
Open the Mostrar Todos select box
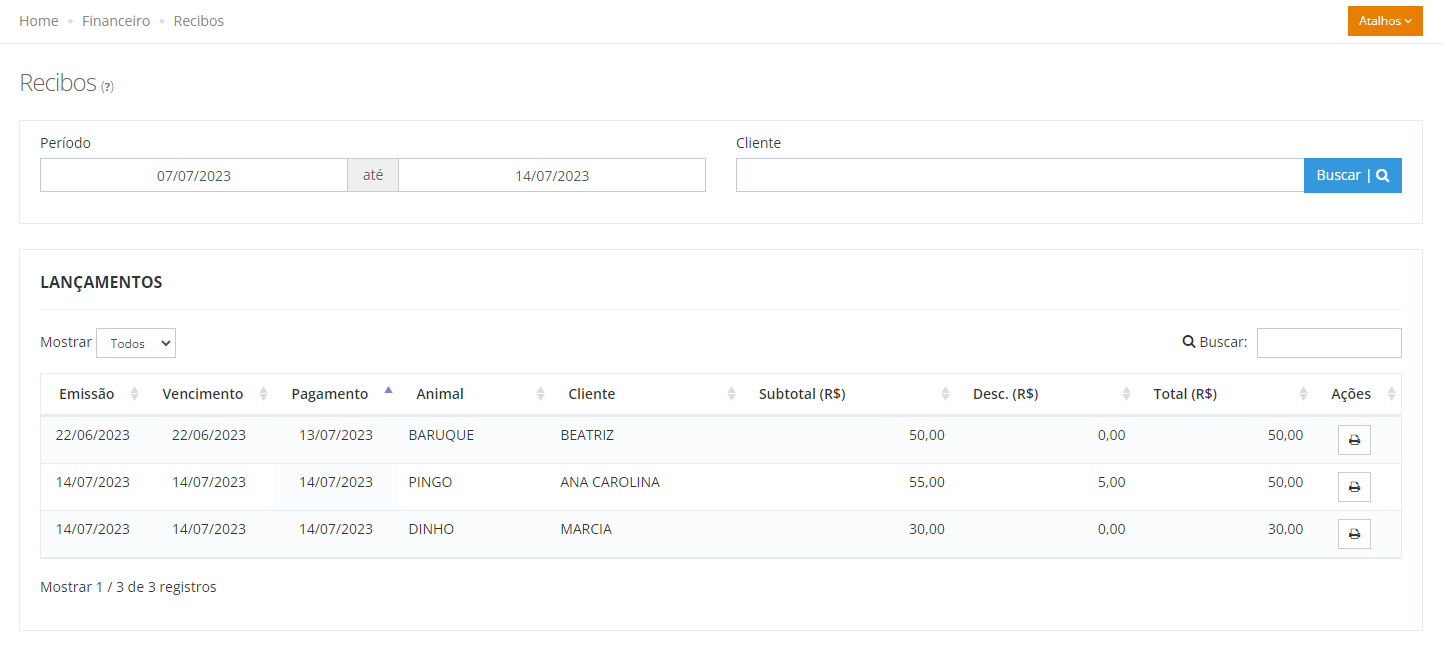pos(136,343)
